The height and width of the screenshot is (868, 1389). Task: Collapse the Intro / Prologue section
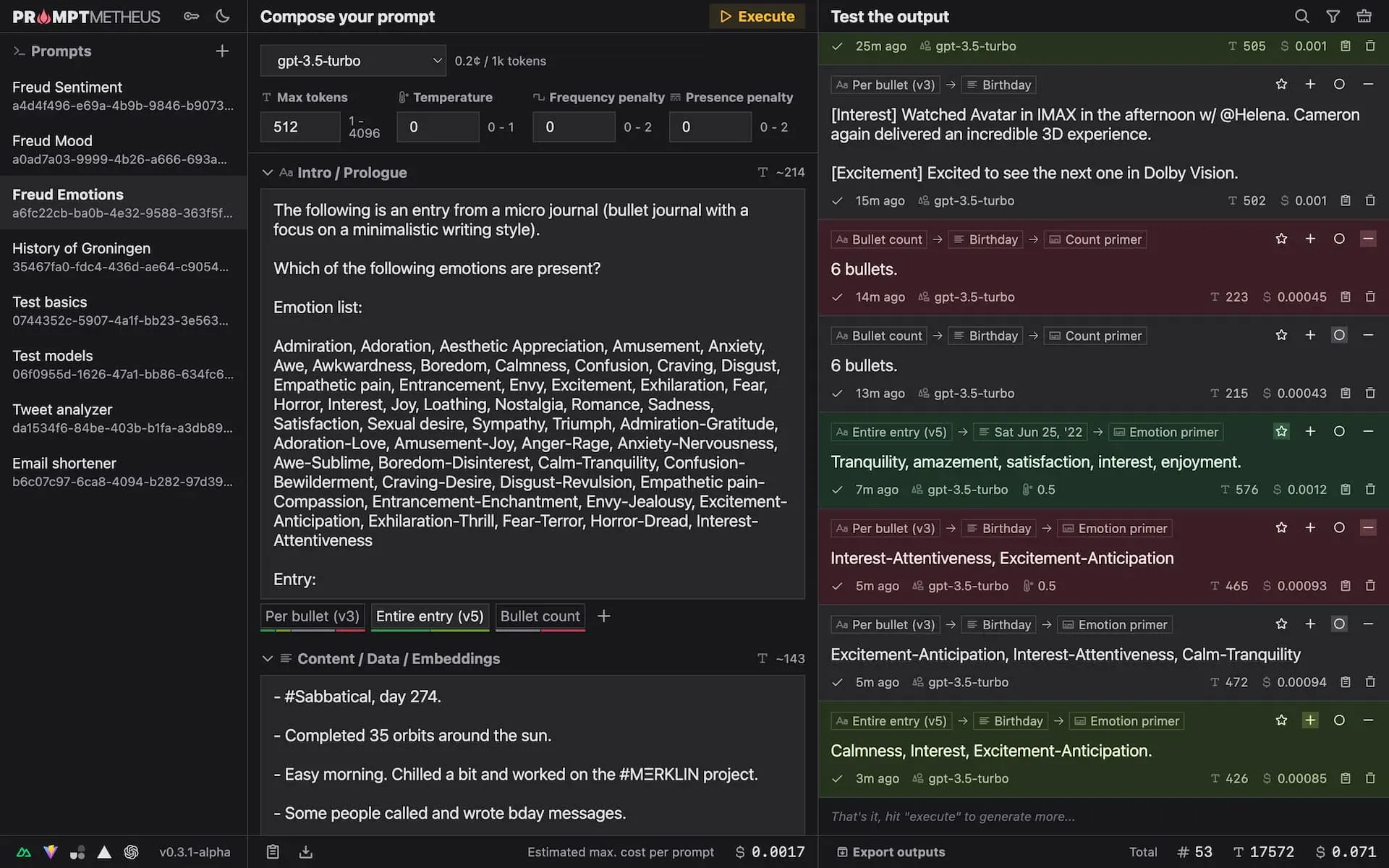click(268, 173)
